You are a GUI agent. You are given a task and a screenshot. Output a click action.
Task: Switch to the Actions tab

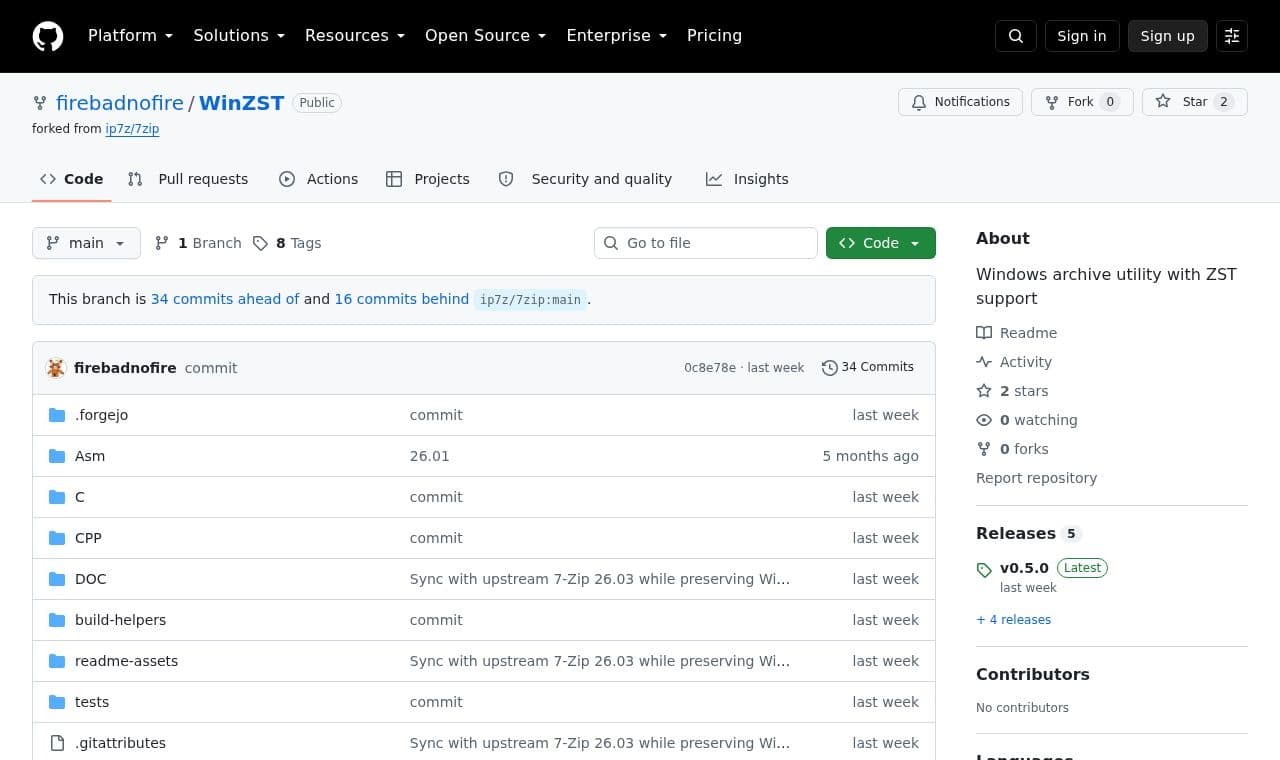pos(318,179)
